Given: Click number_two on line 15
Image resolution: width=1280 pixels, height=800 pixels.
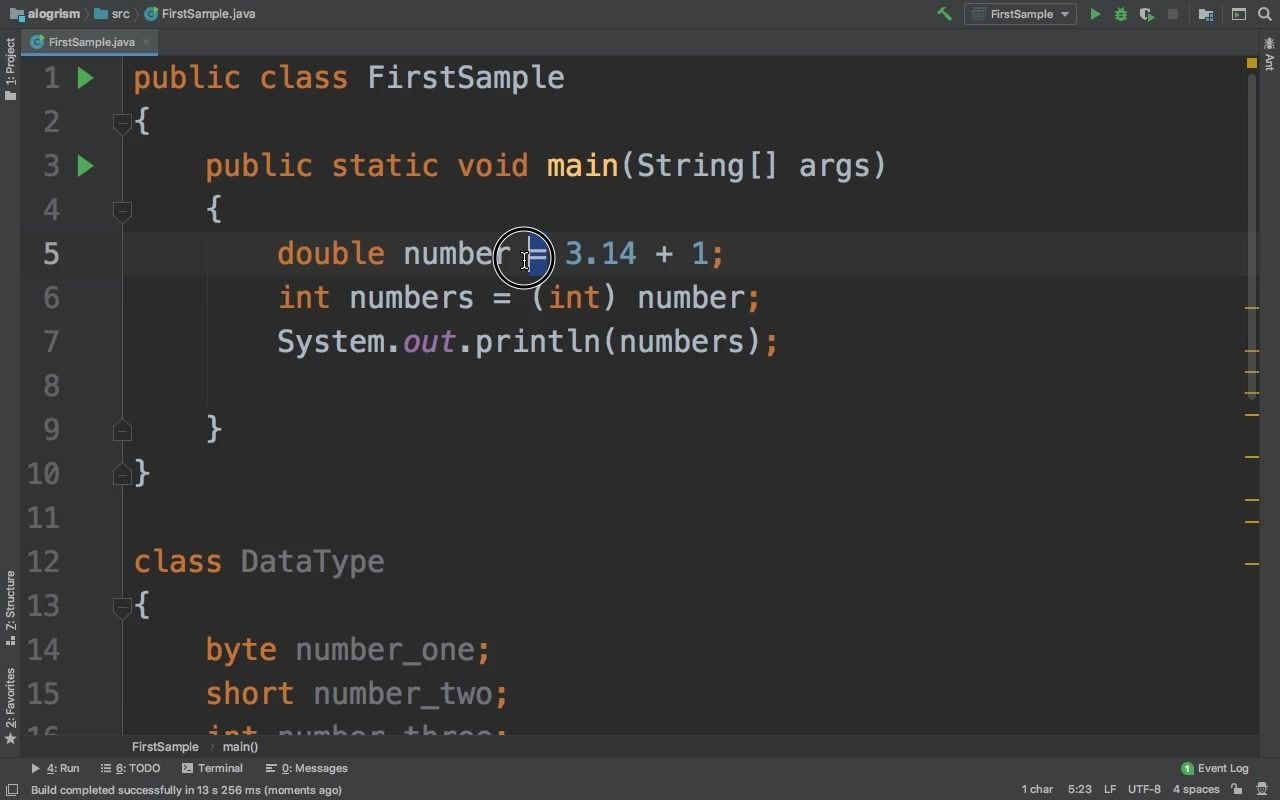Looking at the screenshot, I should pyautogui.click(x=402, y=694).
